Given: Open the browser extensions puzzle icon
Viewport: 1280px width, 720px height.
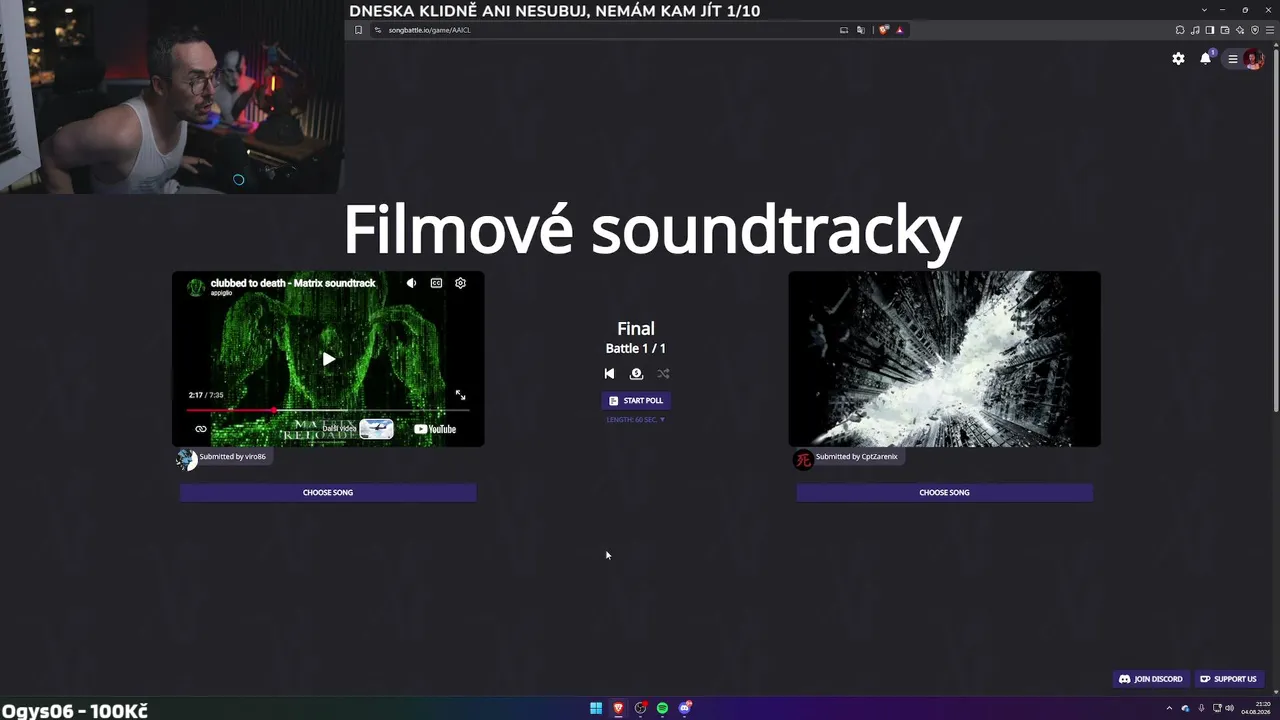Looking at the screenshot, I should 1180,30.
